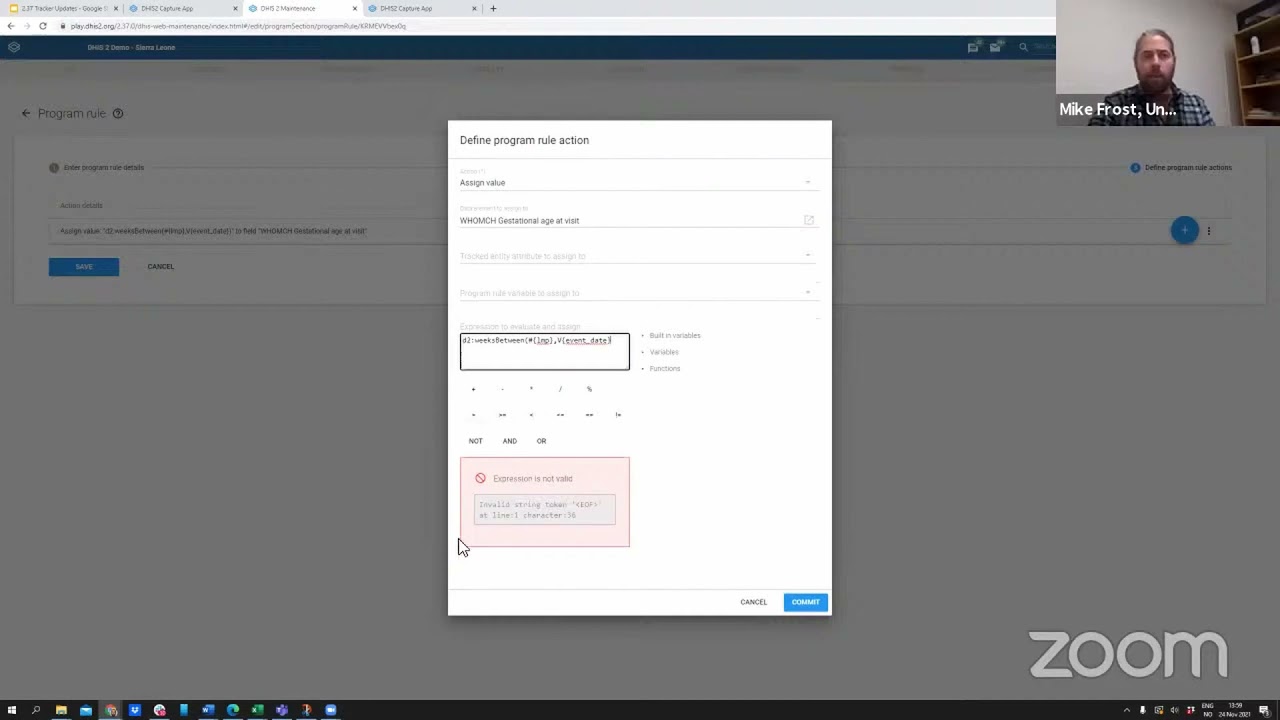The height and width of the screenshot is (720, 1280).
Task: Open the help icon beside Program rule
Action: (x=118, y=113)
